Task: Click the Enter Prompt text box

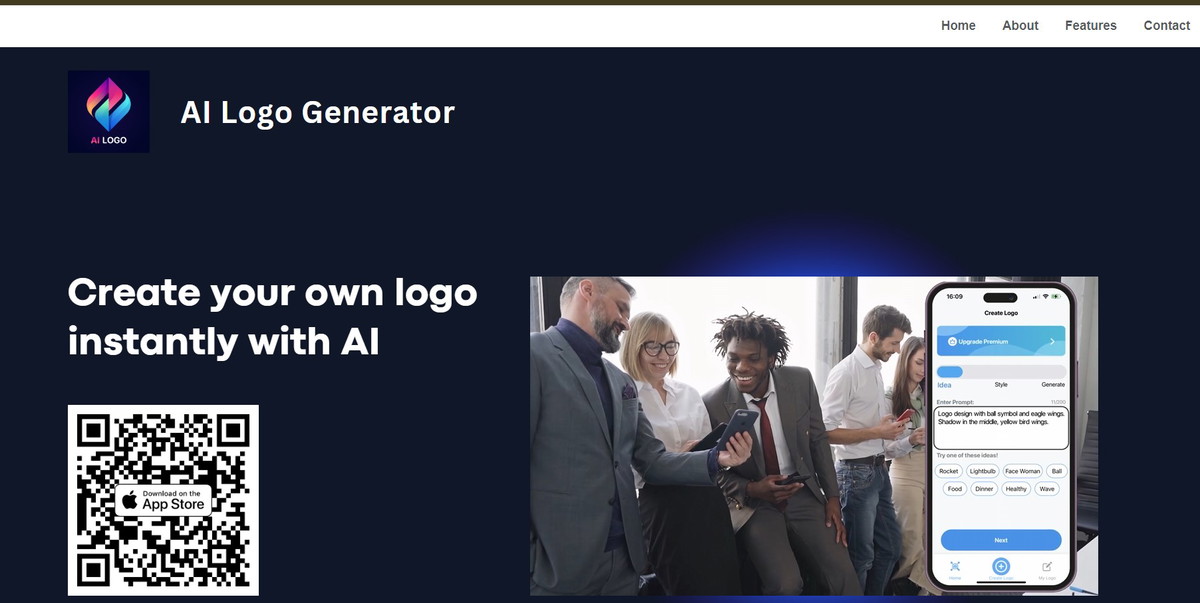Action: click(x=1001, y=427)
